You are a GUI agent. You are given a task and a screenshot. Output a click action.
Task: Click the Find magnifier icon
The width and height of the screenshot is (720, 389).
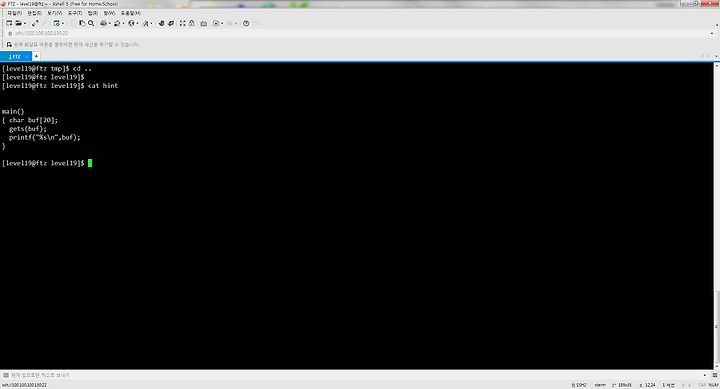pyautogui.click(x=91, y=23)
